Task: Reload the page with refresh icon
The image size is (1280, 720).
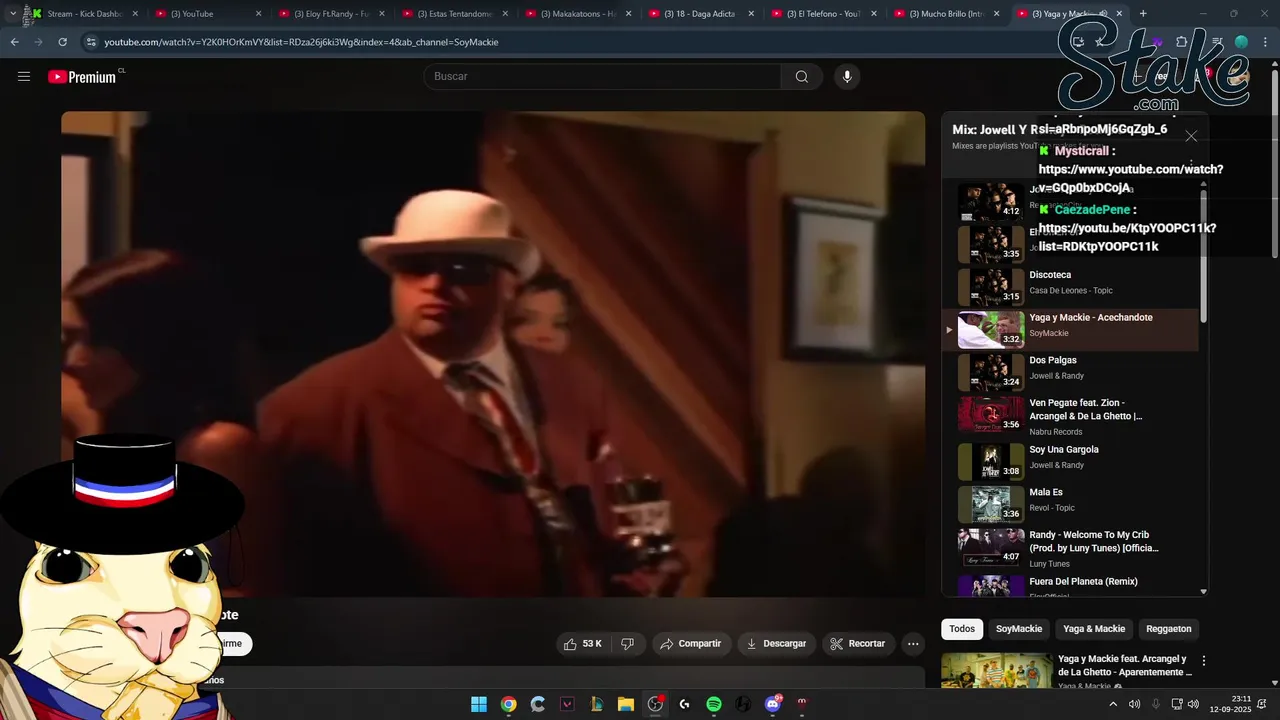Action: pos(62,42)
